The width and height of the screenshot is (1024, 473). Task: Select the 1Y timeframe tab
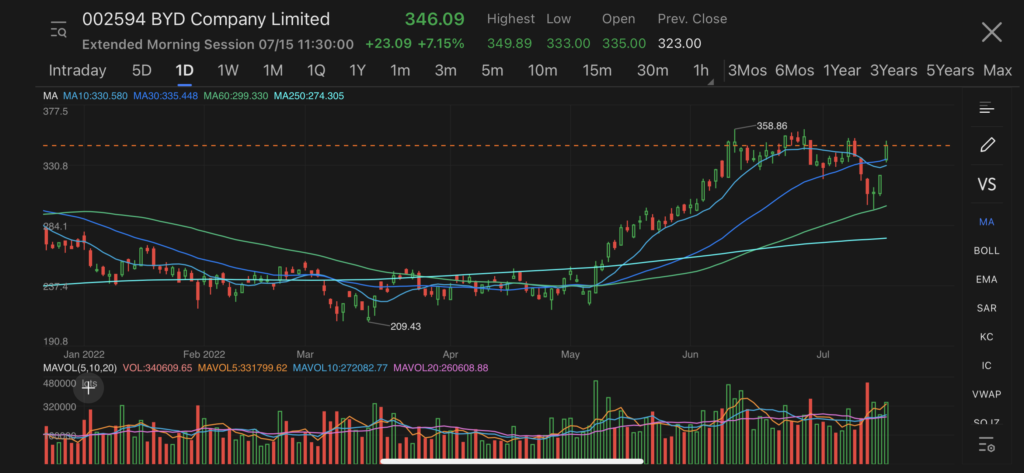pos(357,71)
